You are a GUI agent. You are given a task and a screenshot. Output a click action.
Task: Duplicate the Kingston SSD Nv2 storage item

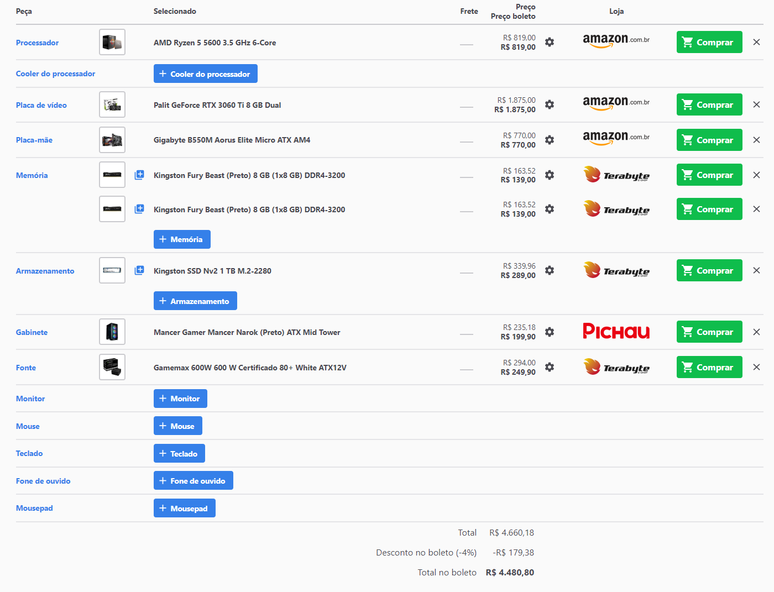click(139, 270)
